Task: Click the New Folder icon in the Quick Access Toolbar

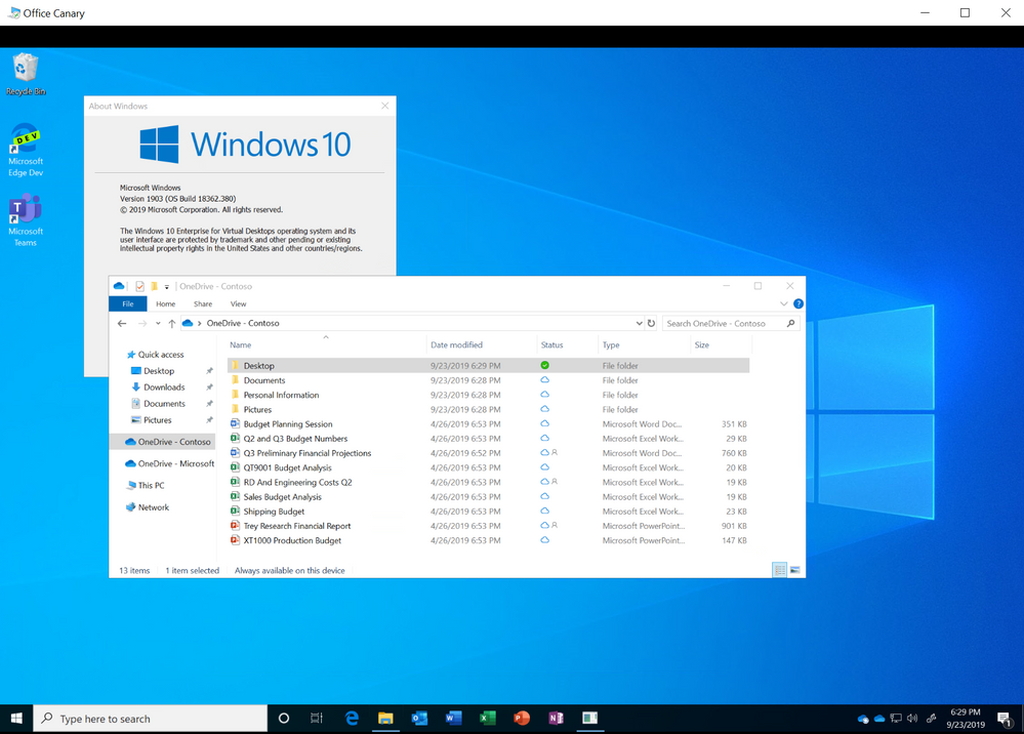Action: point(154,286)
